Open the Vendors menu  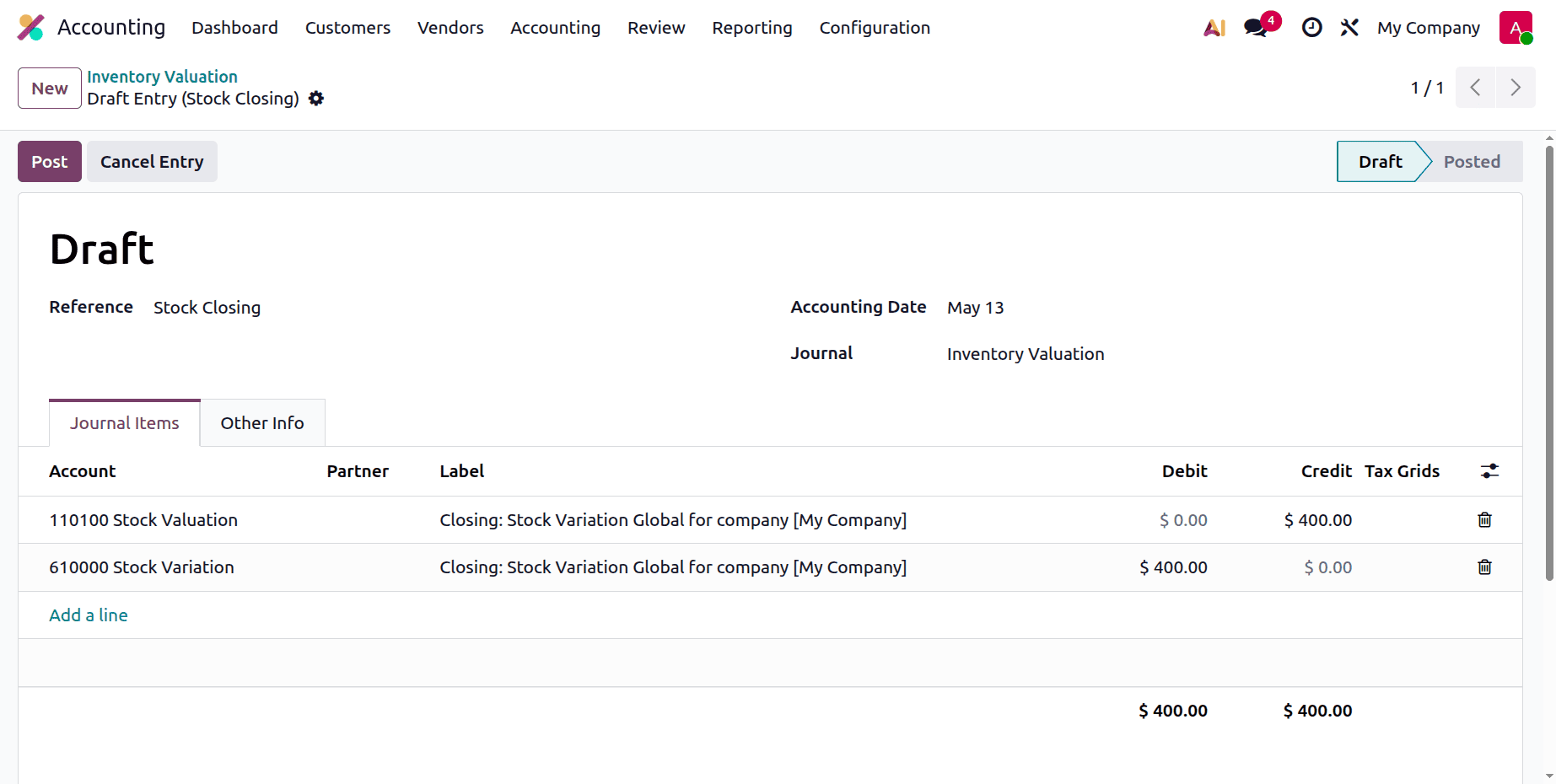(450, 28)
